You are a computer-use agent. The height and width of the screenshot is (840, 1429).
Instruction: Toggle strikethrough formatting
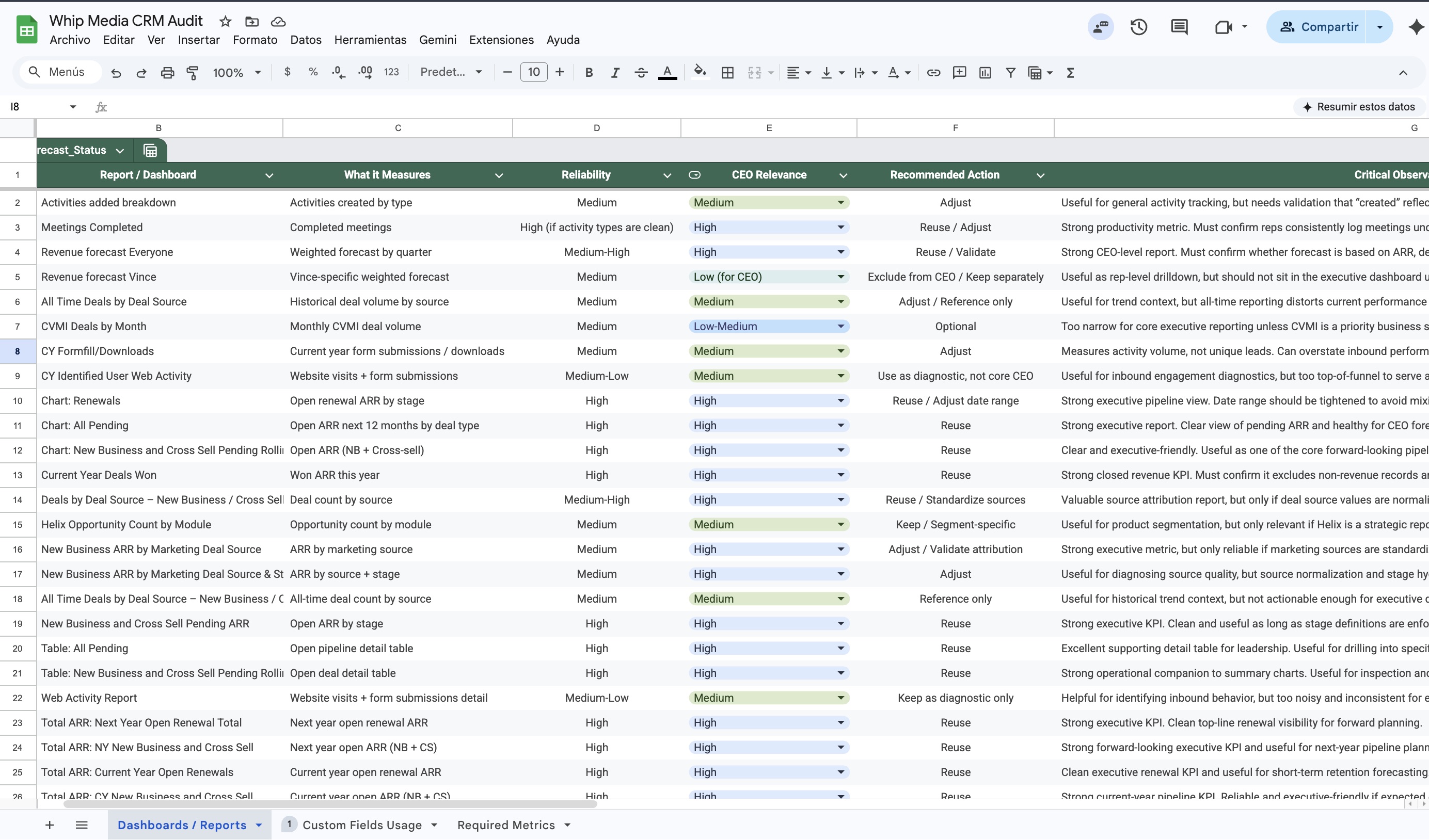(641, 73)
